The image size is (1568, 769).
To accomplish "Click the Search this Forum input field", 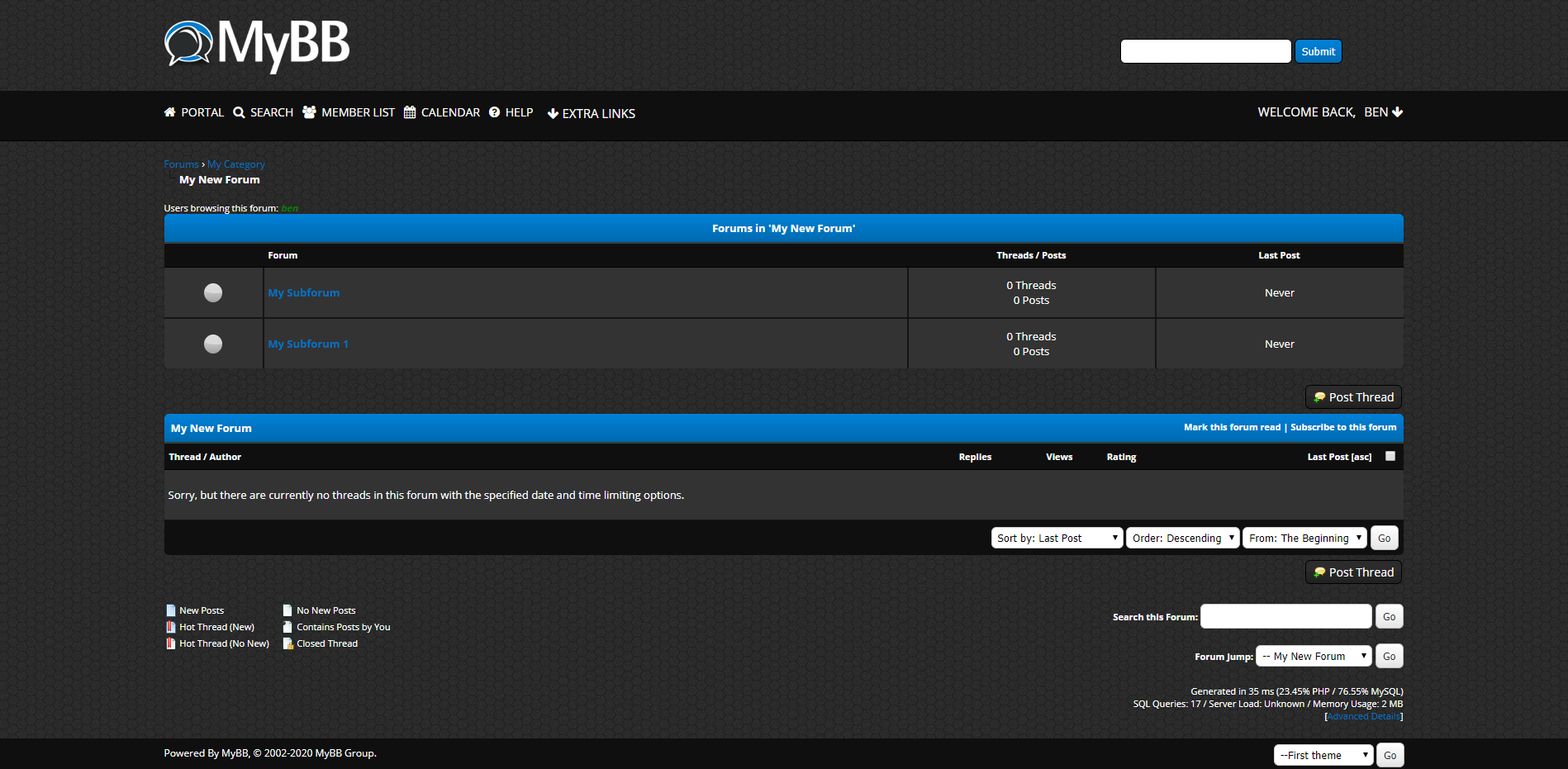I will click(x=1285, y=616).
